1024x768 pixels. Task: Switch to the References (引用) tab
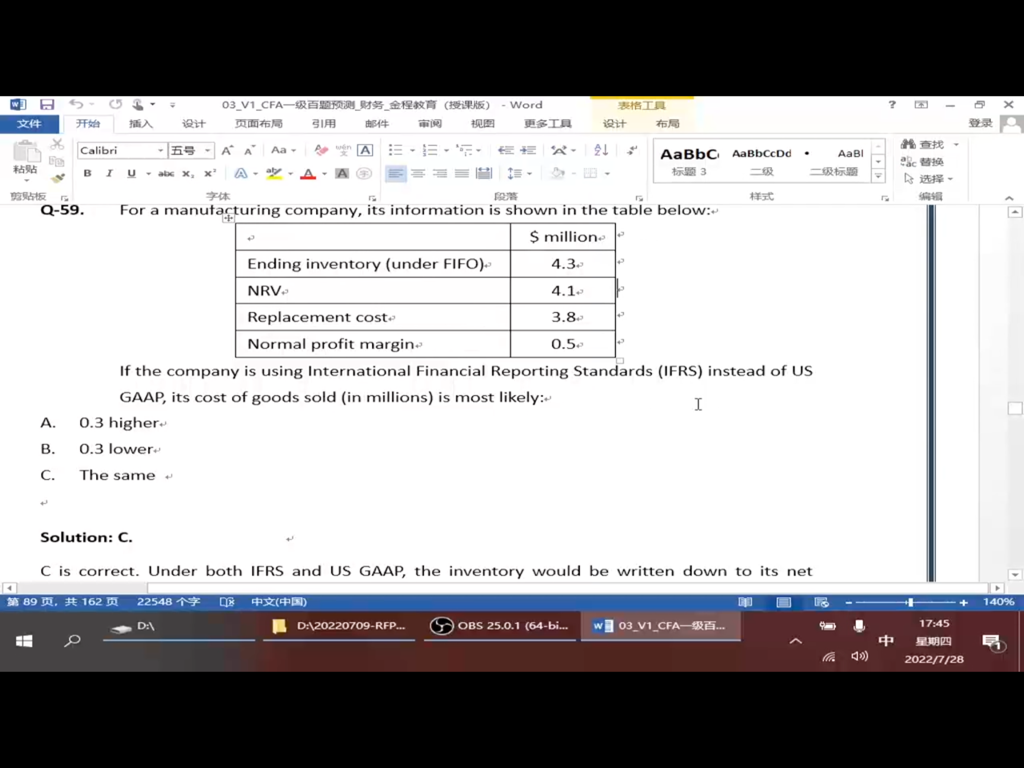(324, 124)
